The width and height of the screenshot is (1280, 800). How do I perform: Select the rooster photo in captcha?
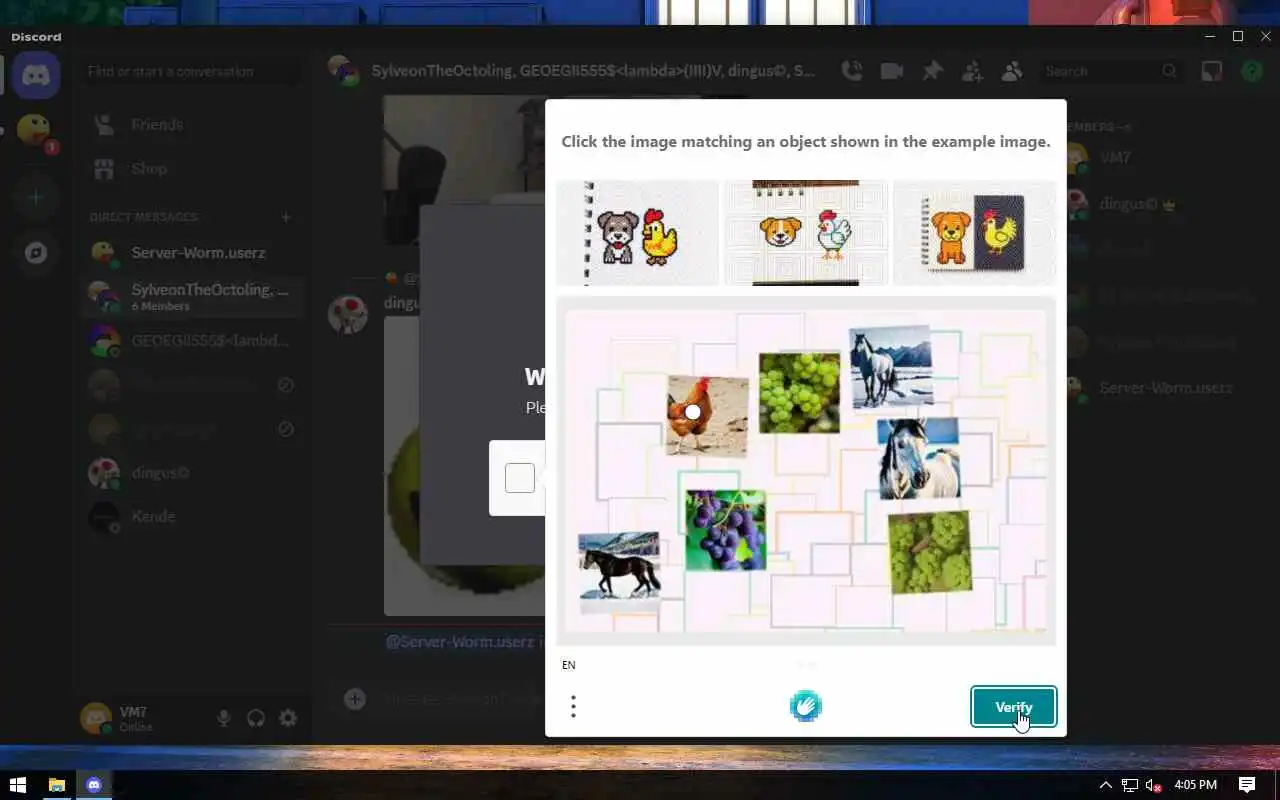click(708, 415)
